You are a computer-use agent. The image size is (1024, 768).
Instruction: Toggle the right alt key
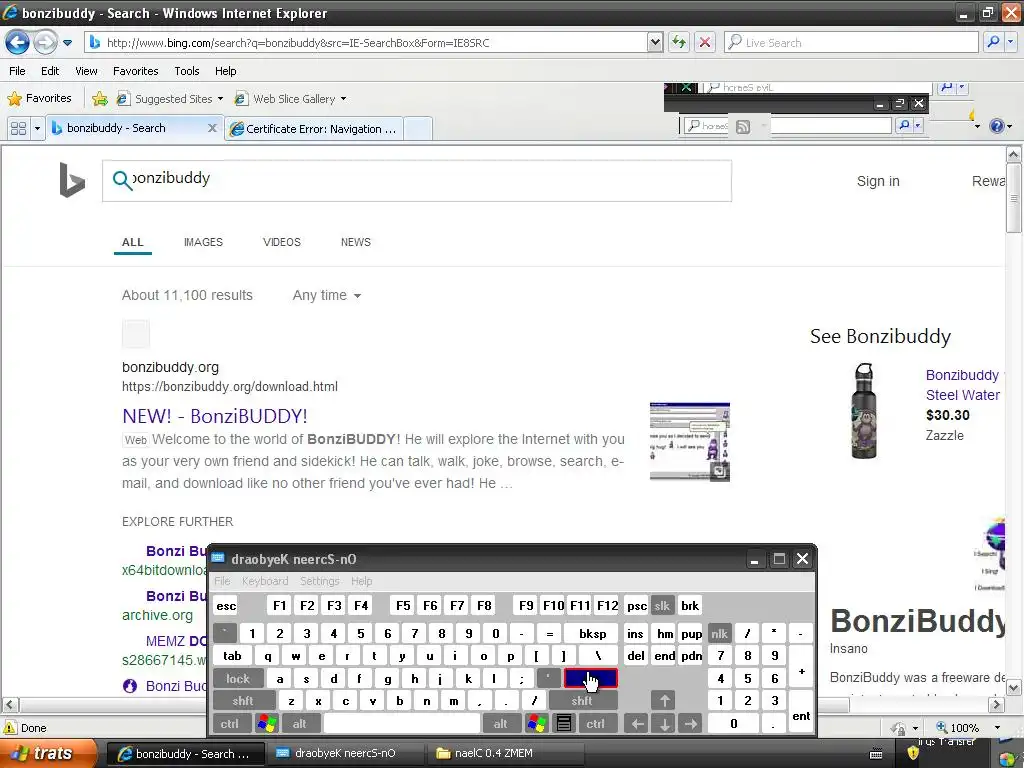[500, 724]
